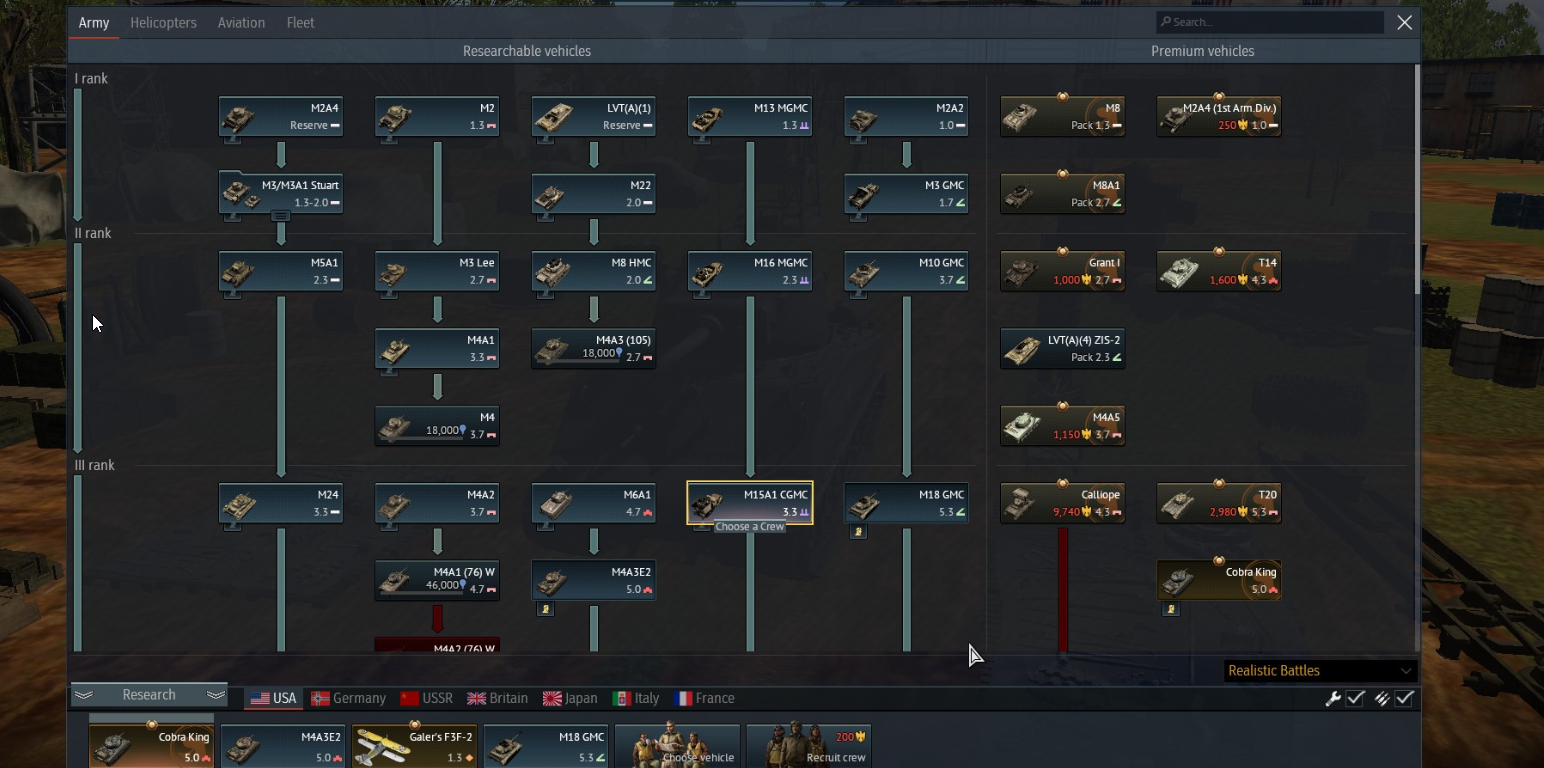
Task: Switch to the Japan nation tab
Action: [570, 699]
